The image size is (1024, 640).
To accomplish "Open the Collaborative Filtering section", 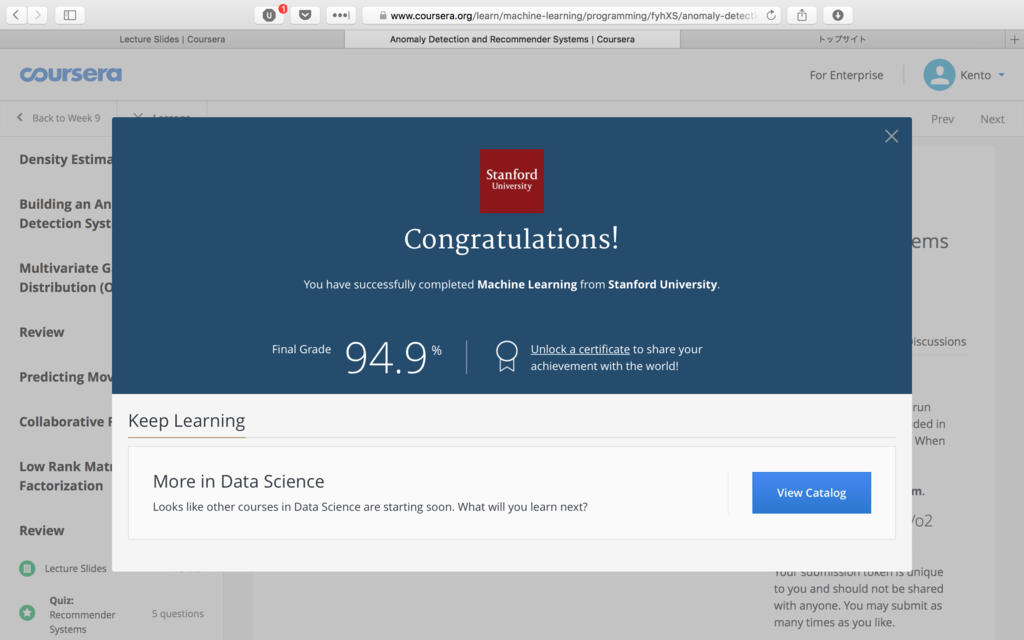I will [65, 422].
